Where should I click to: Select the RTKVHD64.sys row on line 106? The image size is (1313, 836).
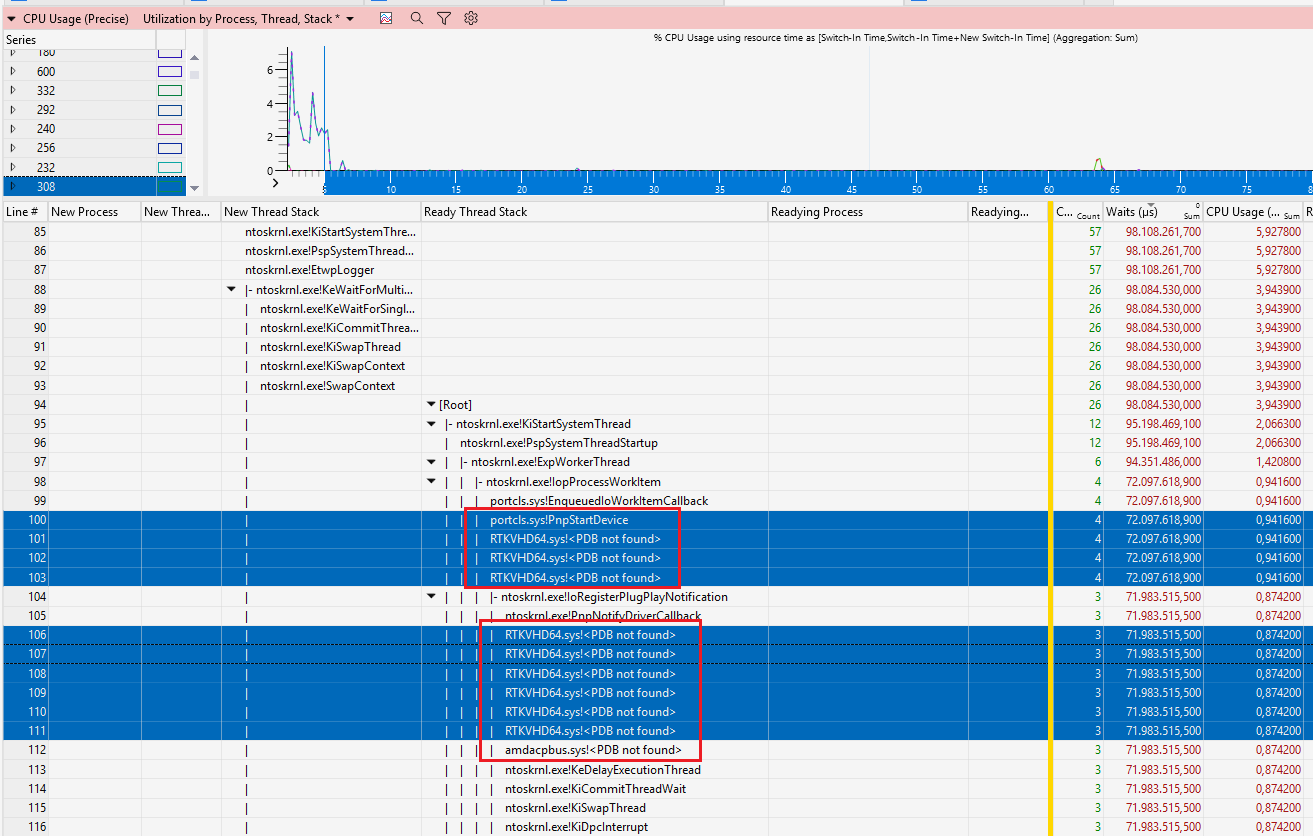click(656, 635)
